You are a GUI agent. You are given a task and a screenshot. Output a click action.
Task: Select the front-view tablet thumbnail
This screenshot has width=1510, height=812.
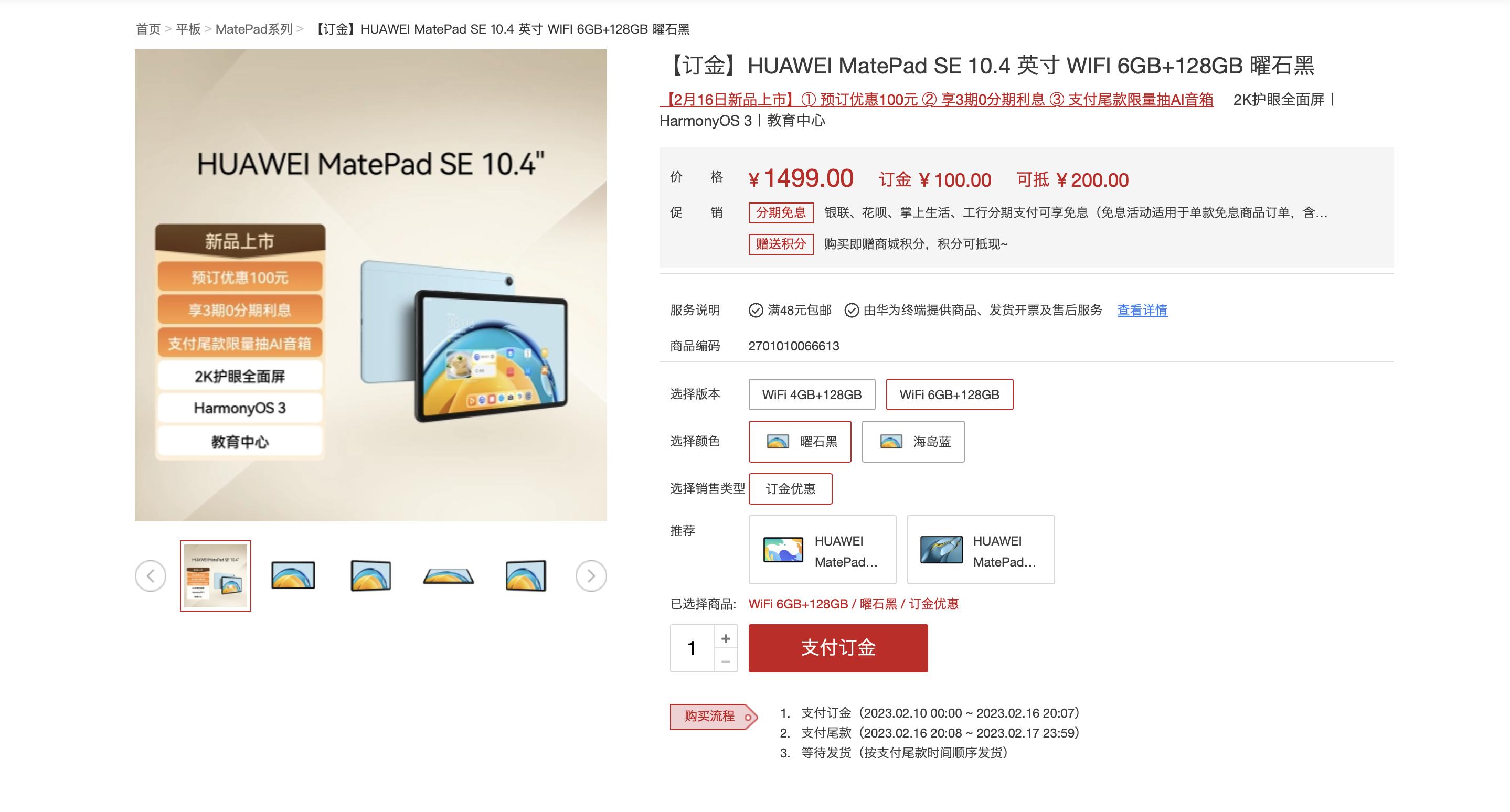293,575
